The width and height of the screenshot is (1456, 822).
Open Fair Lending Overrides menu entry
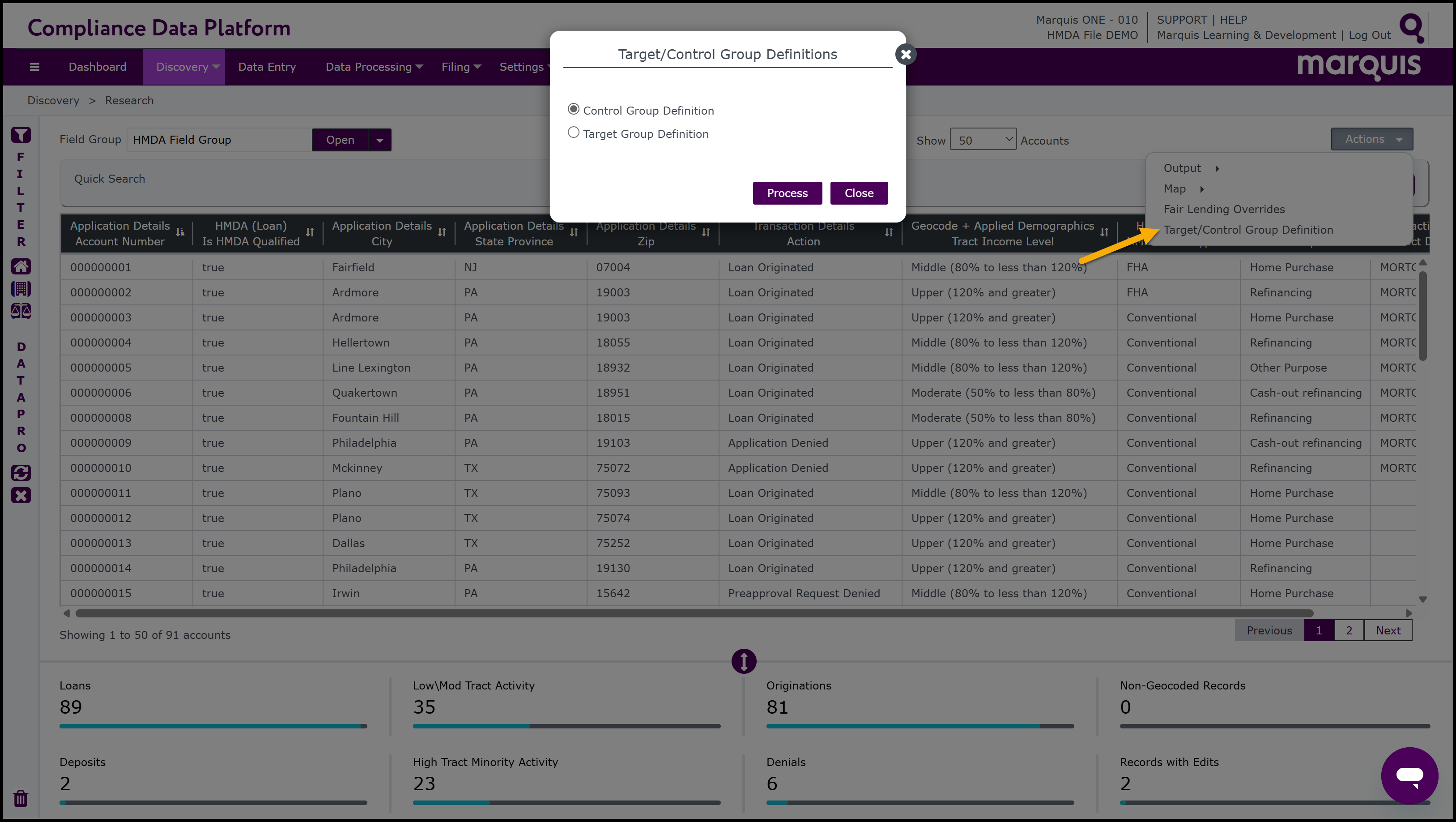pyautogui.click(x=1224, y=210)
